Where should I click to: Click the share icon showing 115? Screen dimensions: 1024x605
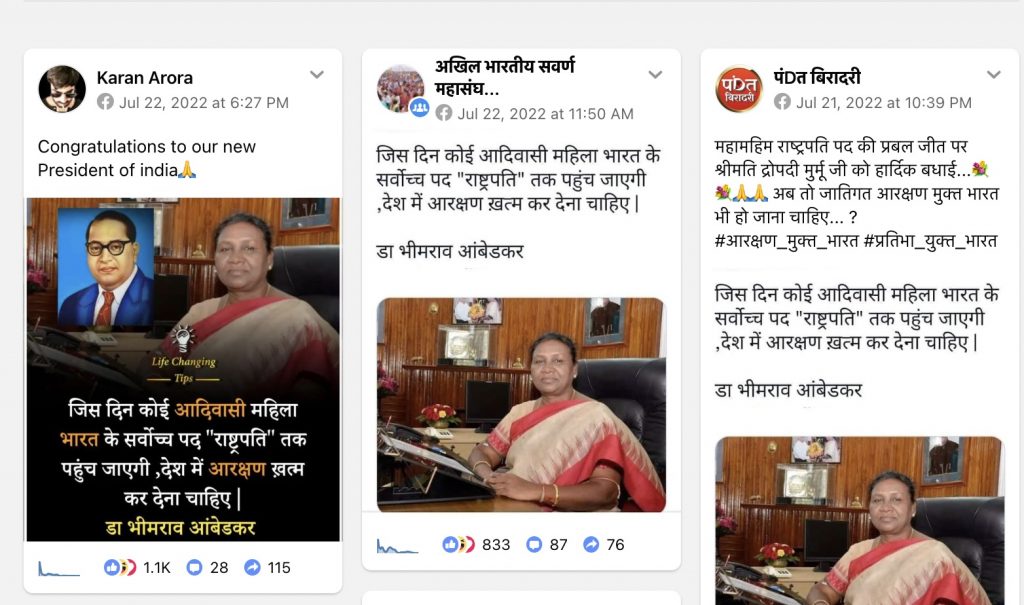pyautogui.click(x=252, y=567)
